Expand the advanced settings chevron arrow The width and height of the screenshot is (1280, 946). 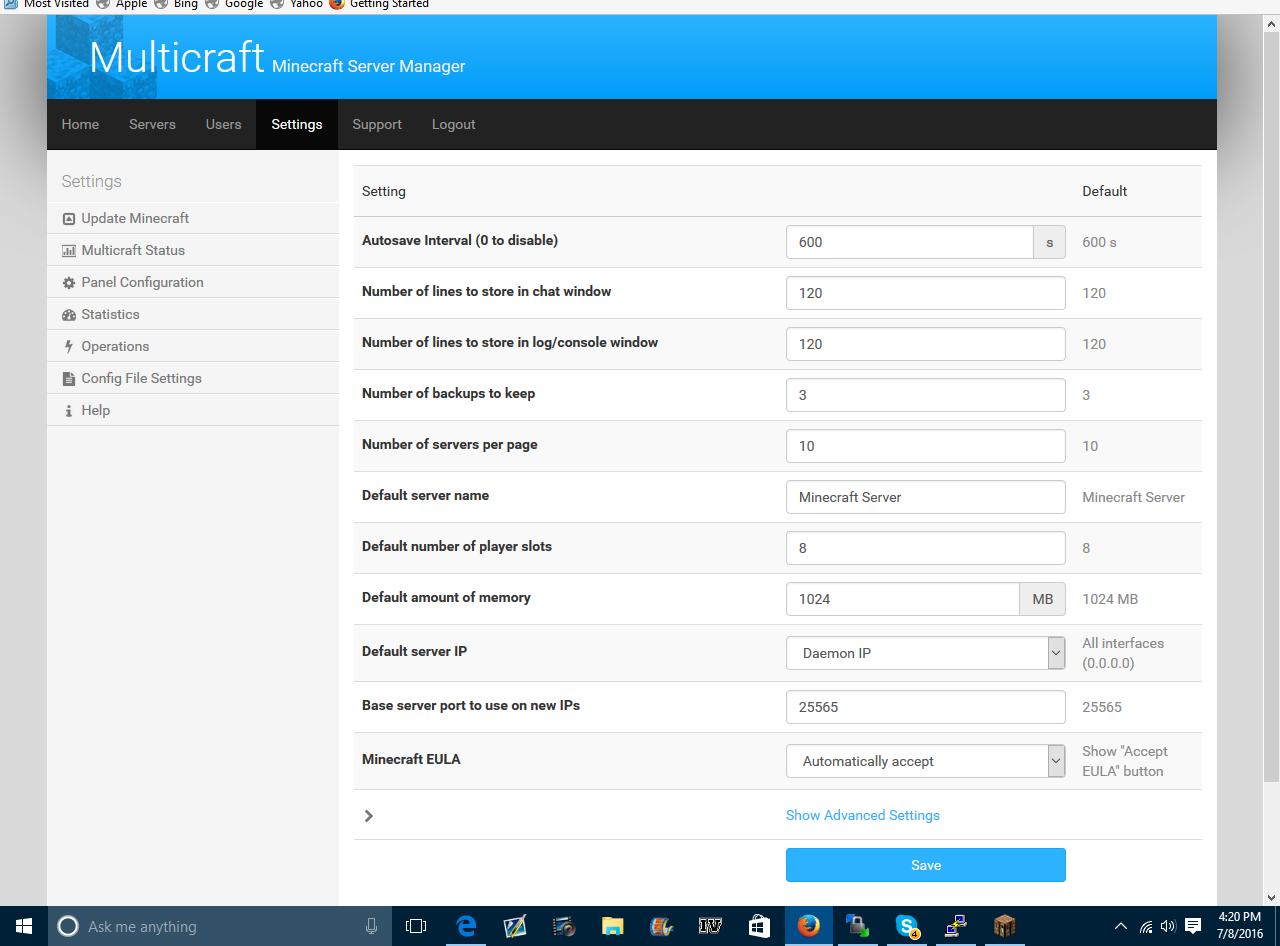(x=368, y=815)
